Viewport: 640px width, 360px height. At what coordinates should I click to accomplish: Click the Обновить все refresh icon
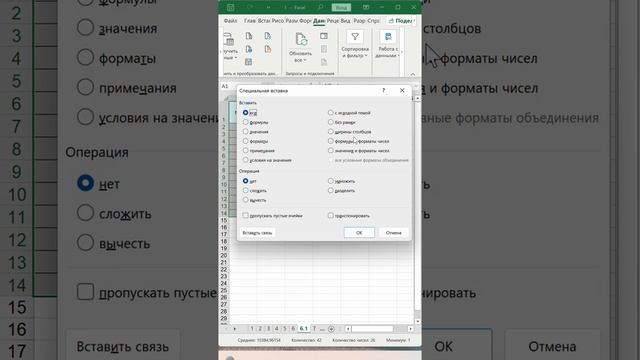(x=301, y=39)
